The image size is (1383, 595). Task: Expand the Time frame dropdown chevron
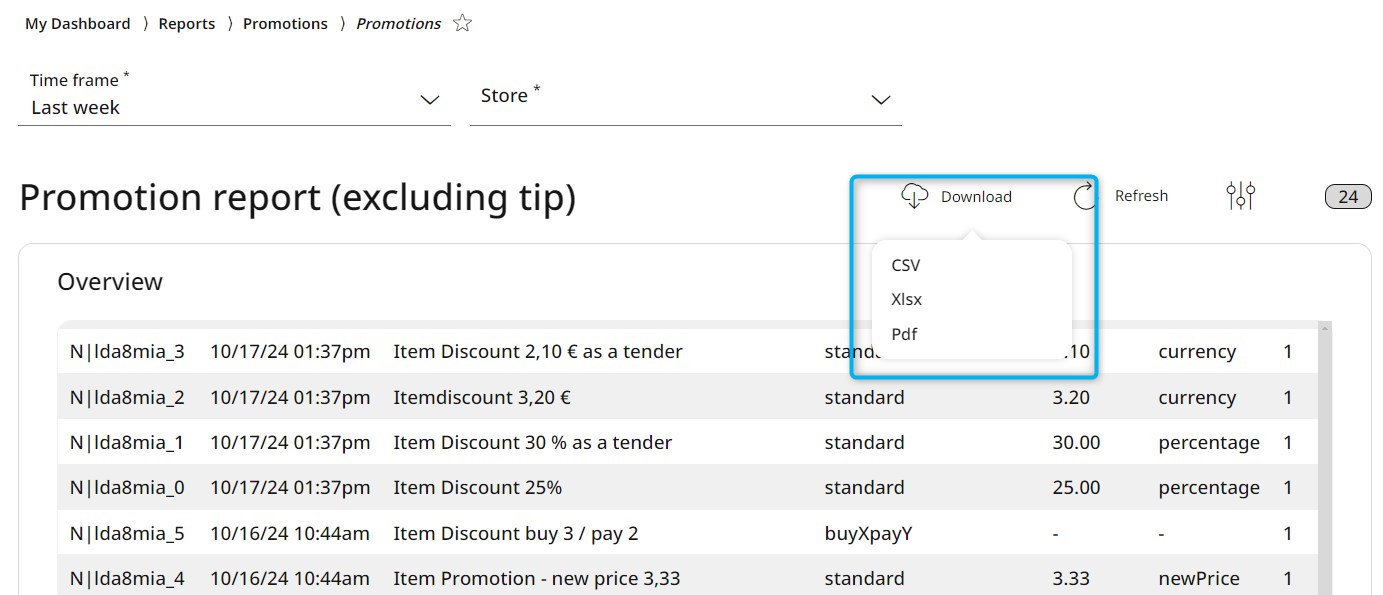(430, 100)
